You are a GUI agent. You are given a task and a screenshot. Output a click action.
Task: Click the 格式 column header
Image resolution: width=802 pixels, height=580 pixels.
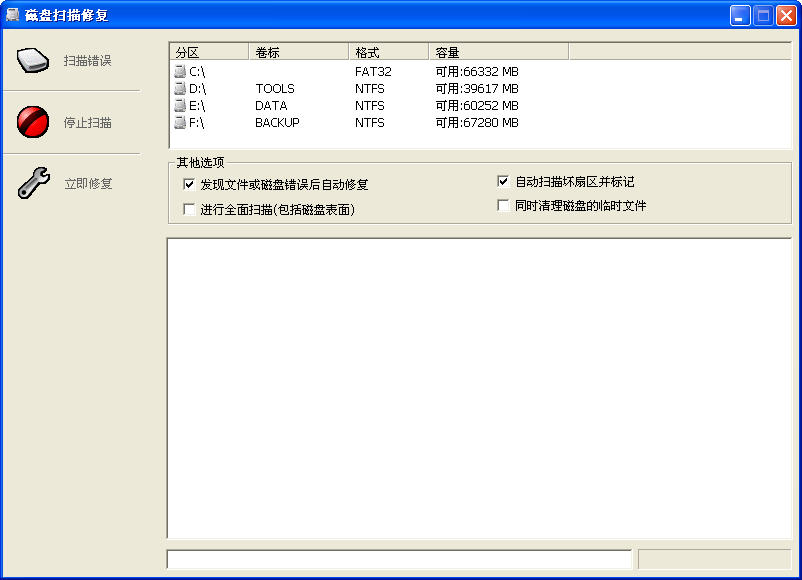(x=388, y=52)
